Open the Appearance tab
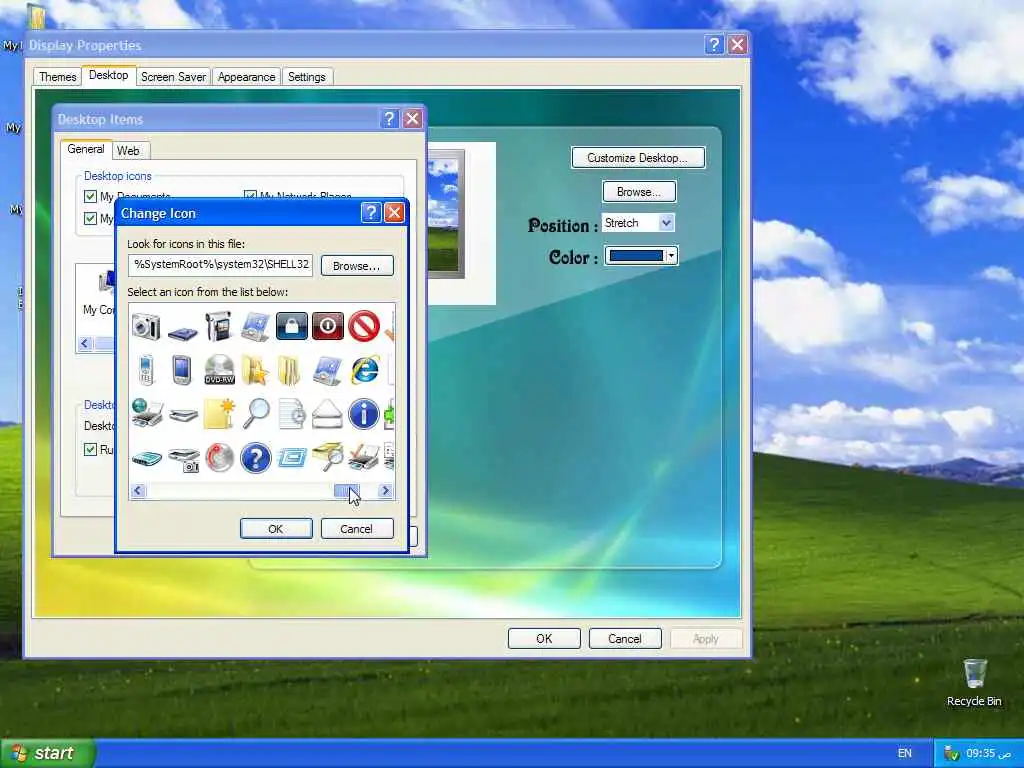Image resolution: width=1024 pixels, height=768 pixels. [246, 77]
